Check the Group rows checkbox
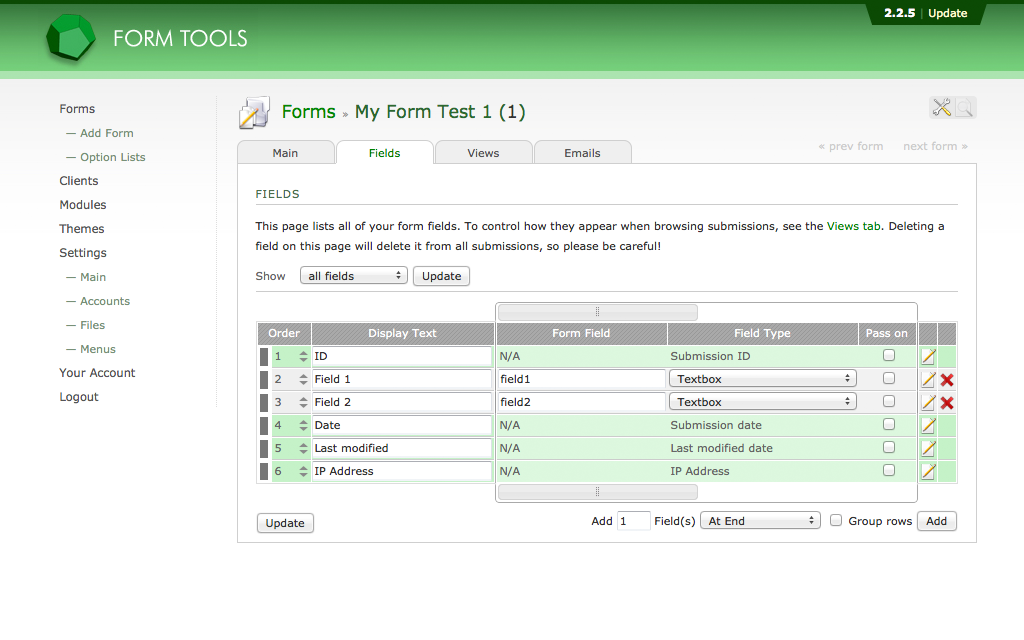1024x640 pixels. [836, 520]
